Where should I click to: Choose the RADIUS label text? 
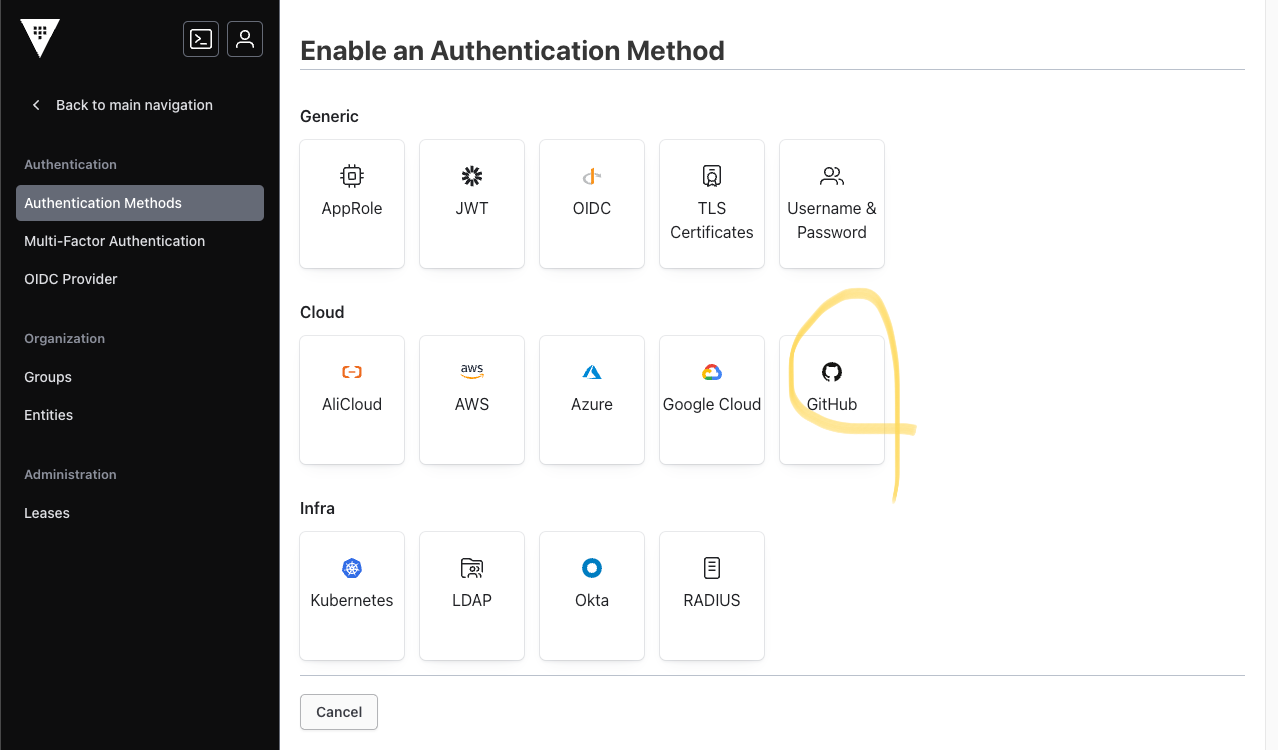[x=712, y=601]
